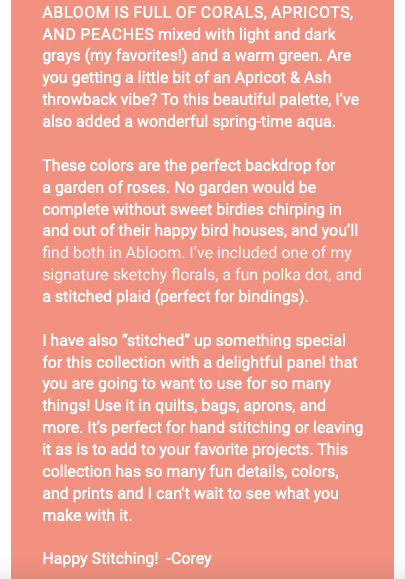Click '(perfect for bindings).' text
The height and width of the screenshot is (579, 405).
pyautogui.click(x=231, y=297)
